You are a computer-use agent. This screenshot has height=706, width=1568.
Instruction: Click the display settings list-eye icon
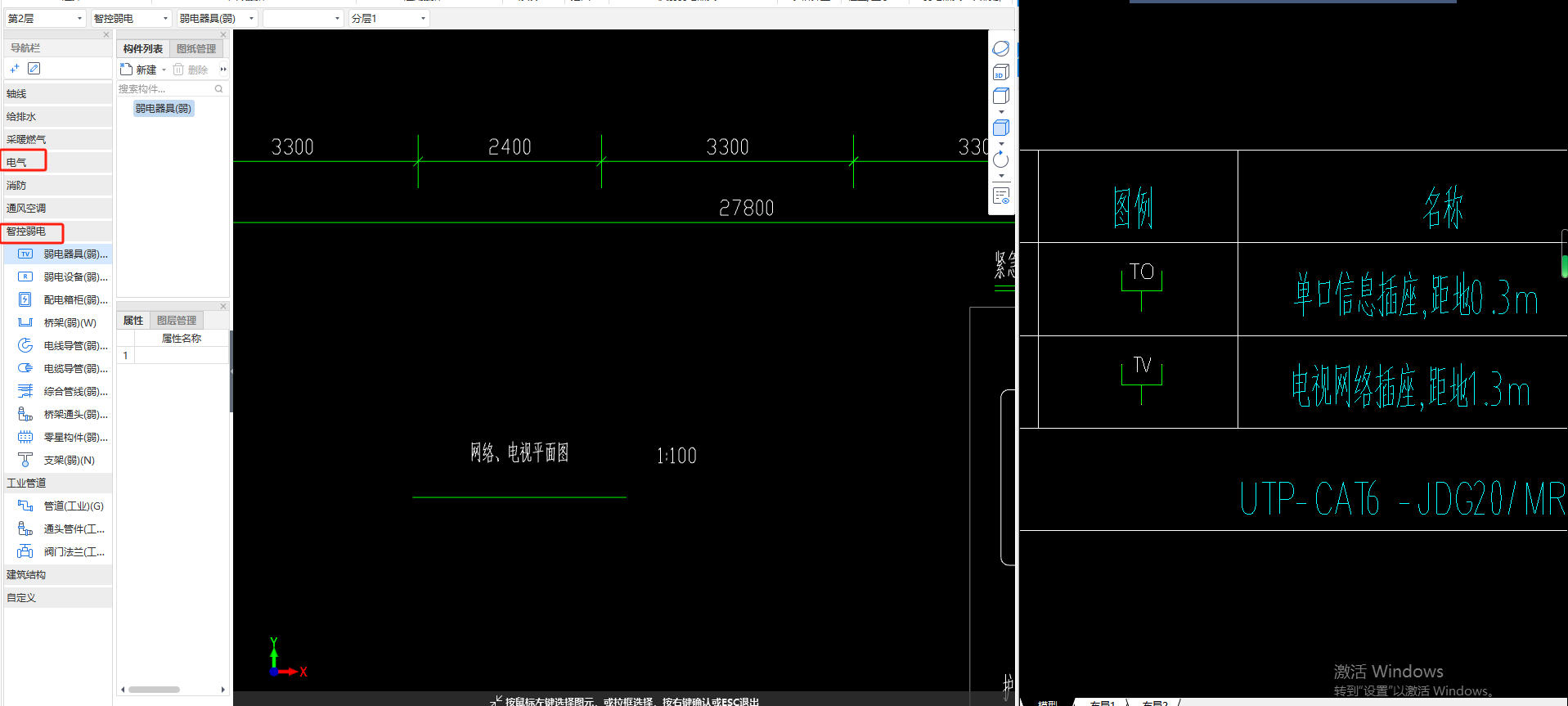point(1001,196)
